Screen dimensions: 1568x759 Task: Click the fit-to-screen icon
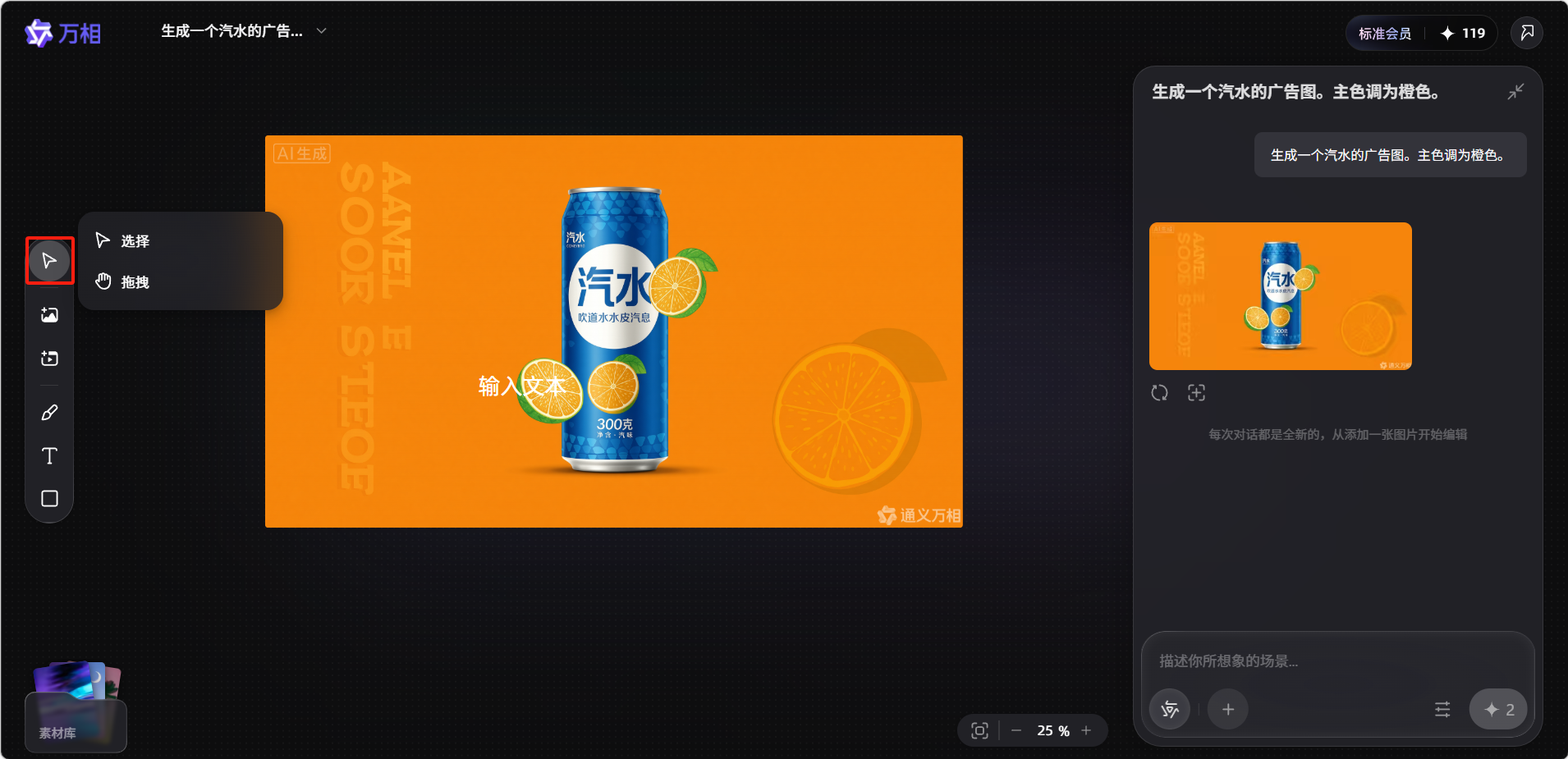979,730
